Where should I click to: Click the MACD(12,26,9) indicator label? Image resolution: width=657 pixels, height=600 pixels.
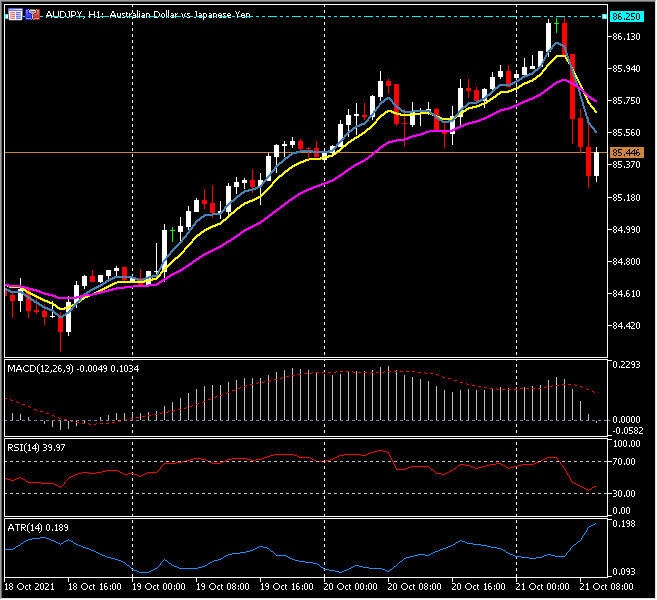coord(73,369)
